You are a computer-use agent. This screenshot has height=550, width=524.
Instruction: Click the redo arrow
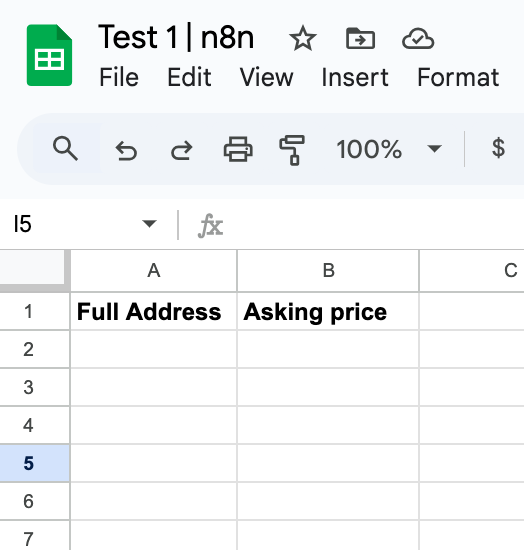tap(182, 150)
